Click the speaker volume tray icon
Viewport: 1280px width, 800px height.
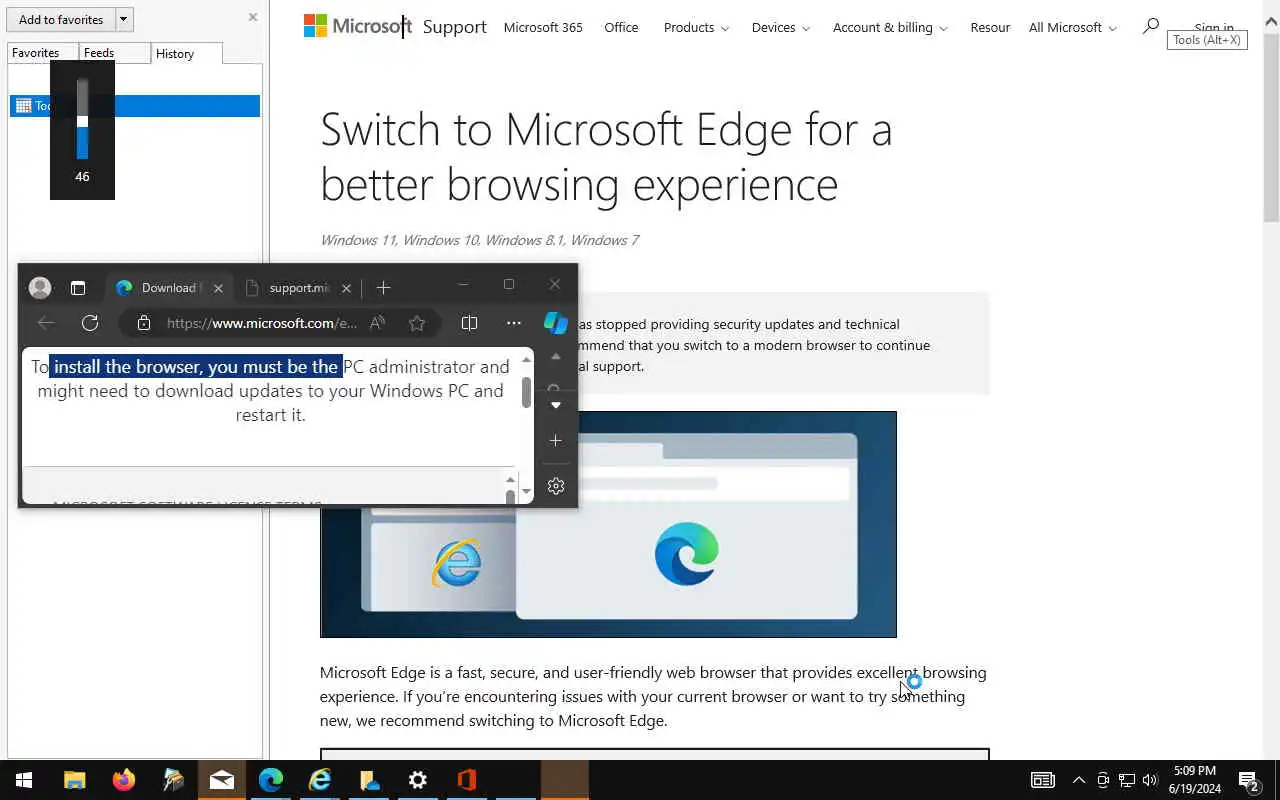(1150, 780)
